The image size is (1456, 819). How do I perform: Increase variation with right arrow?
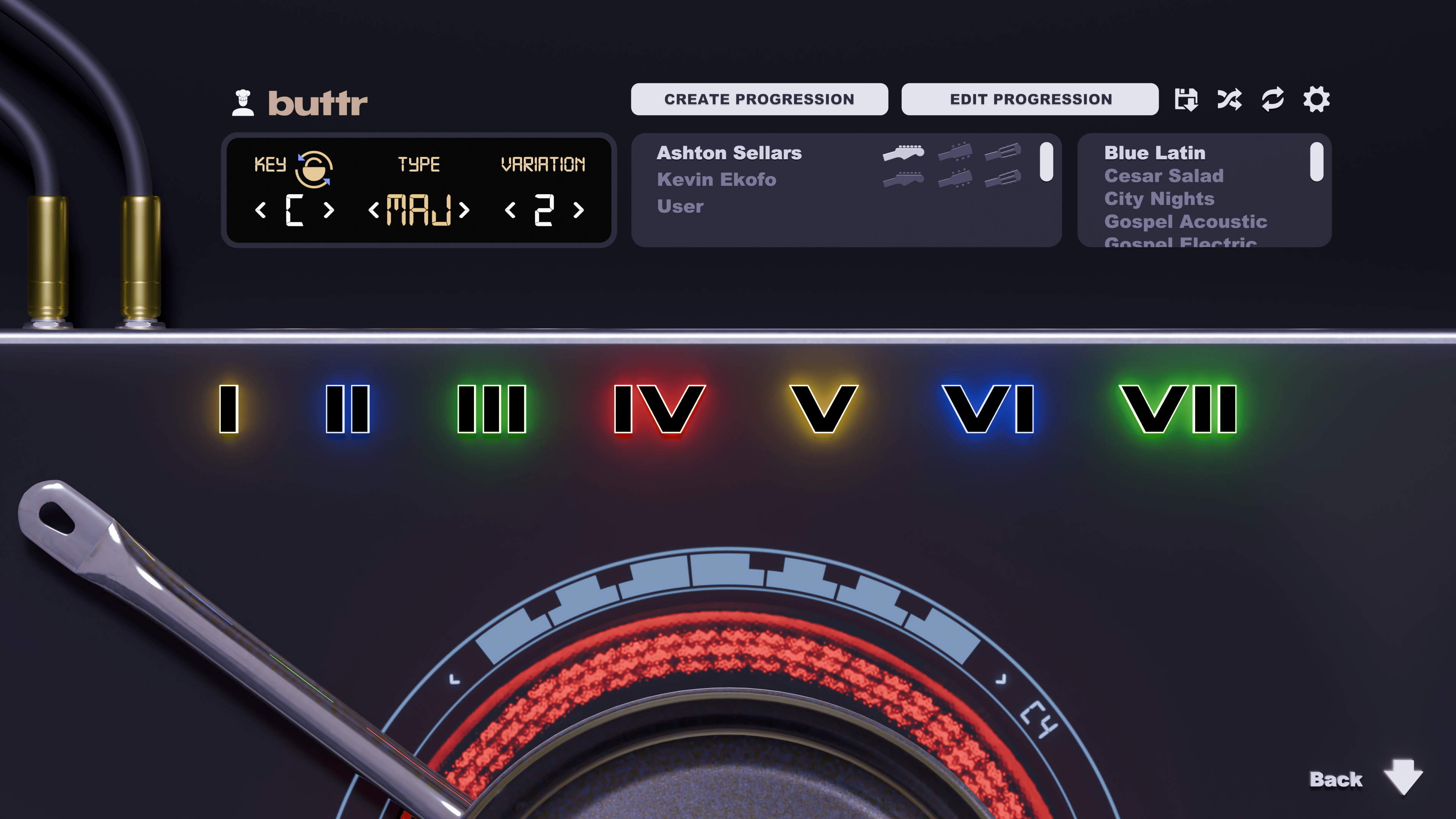pyautogui.click(x=578, y=210)
